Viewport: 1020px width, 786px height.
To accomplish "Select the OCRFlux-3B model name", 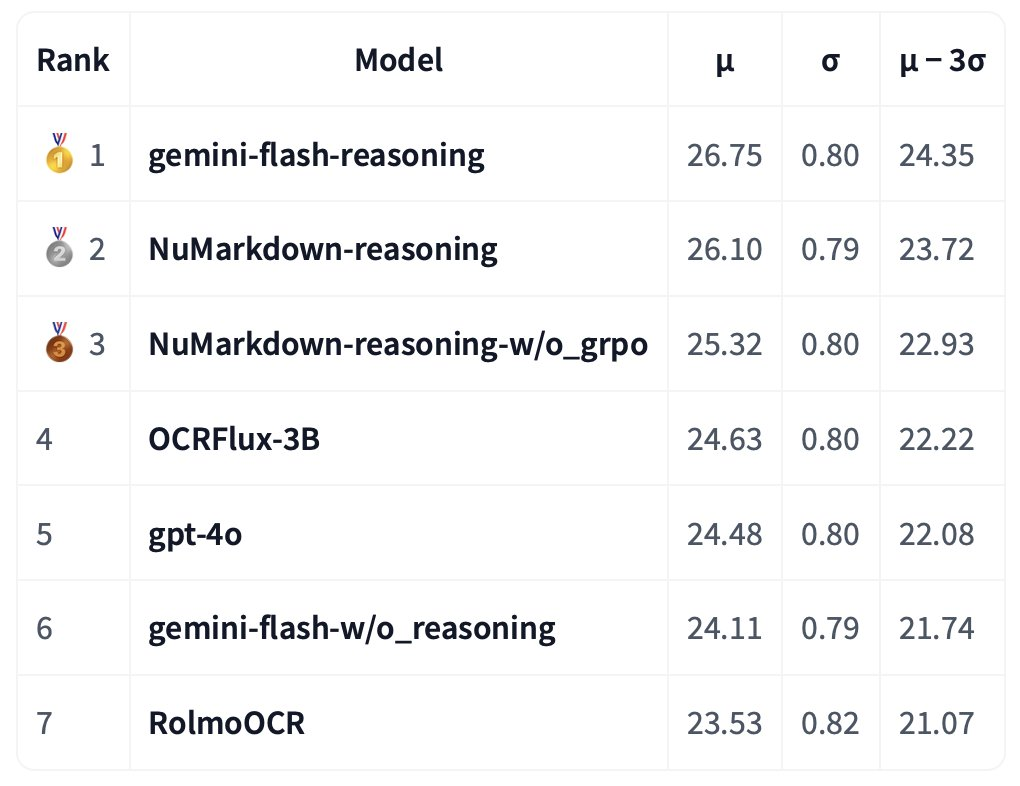I will (x=234, y=438).
